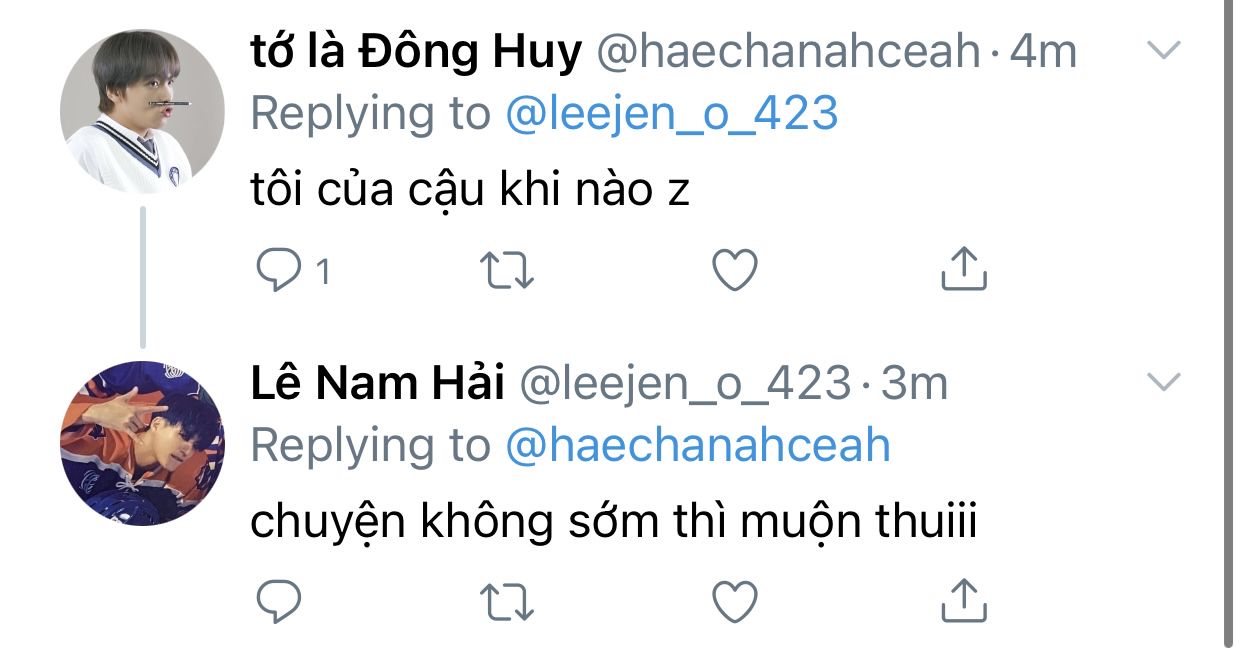Screen dimensions: 1242x653
Task: Open the options chevron on Lê Nam Hải's tweet
Action: coord(1163,381)
